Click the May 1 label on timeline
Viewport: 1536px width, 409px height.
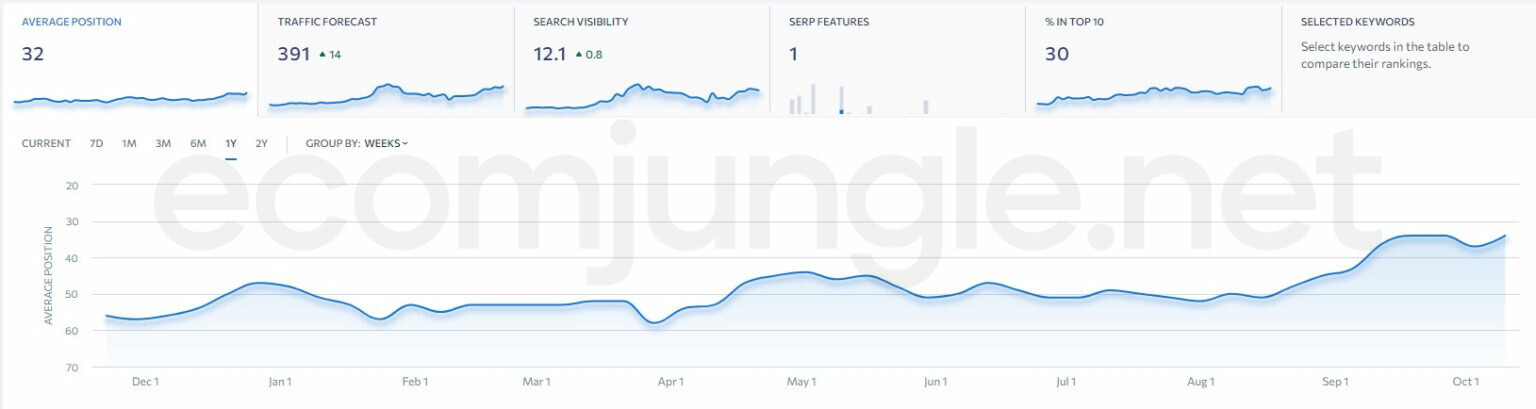coord(802,381)
